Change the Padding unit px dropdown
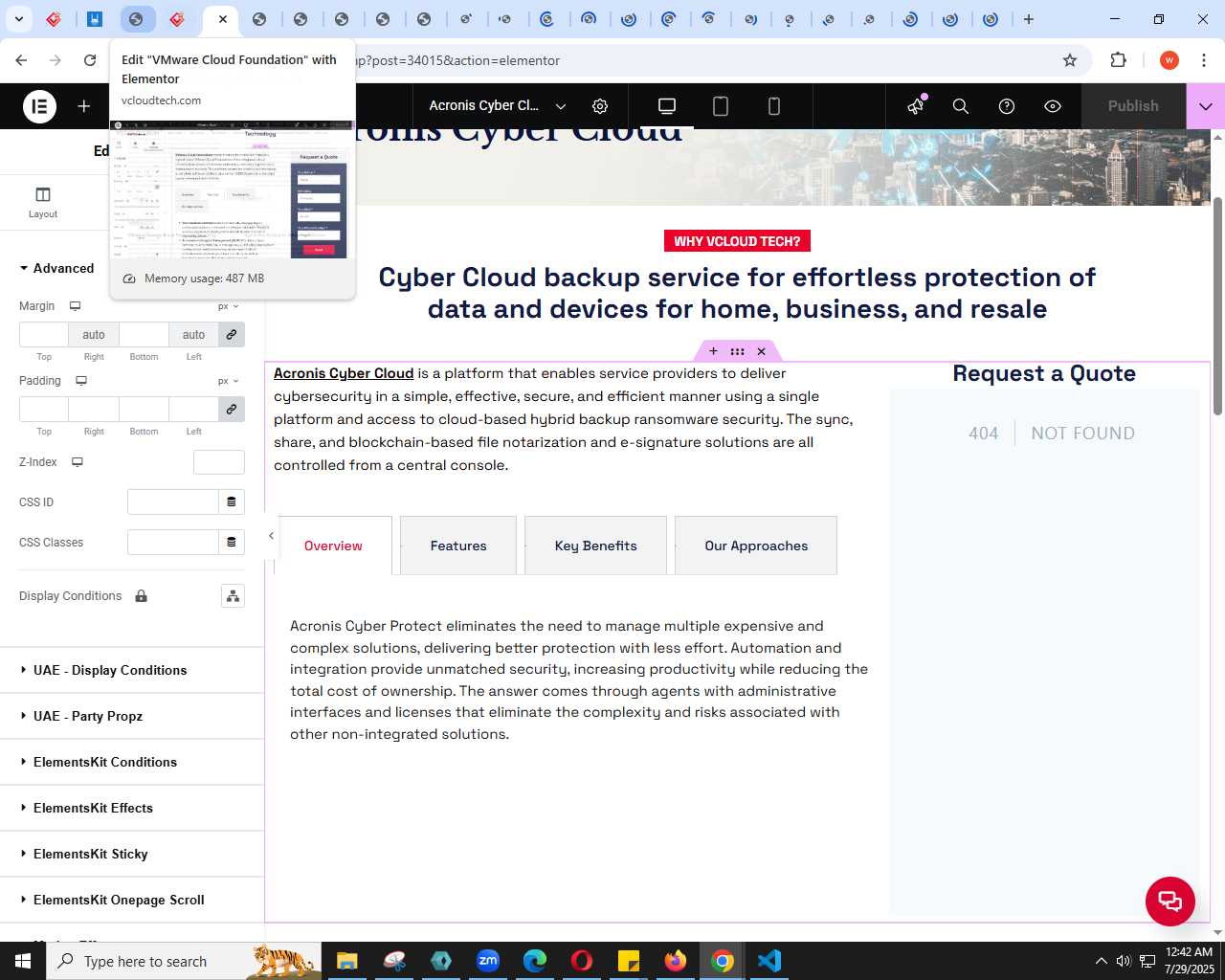Viewport: 1225px width, 980px height. coord(228,381)
